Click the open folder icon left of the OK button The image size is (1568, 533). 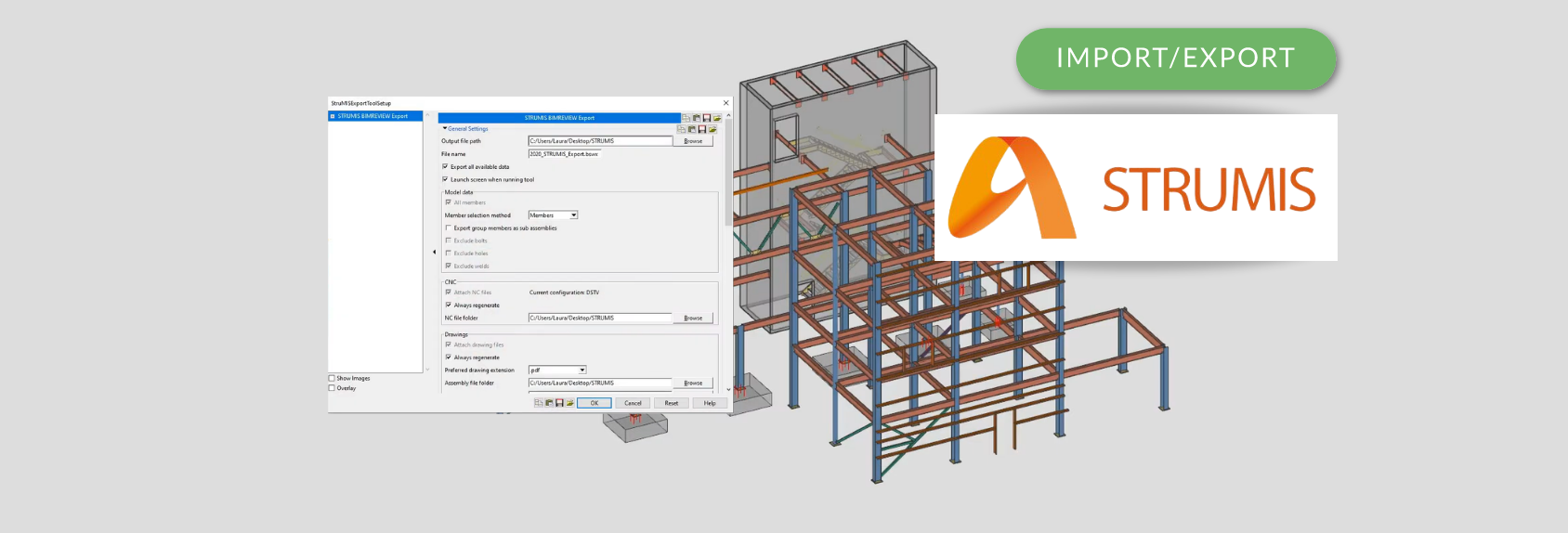tap(569, 403)
